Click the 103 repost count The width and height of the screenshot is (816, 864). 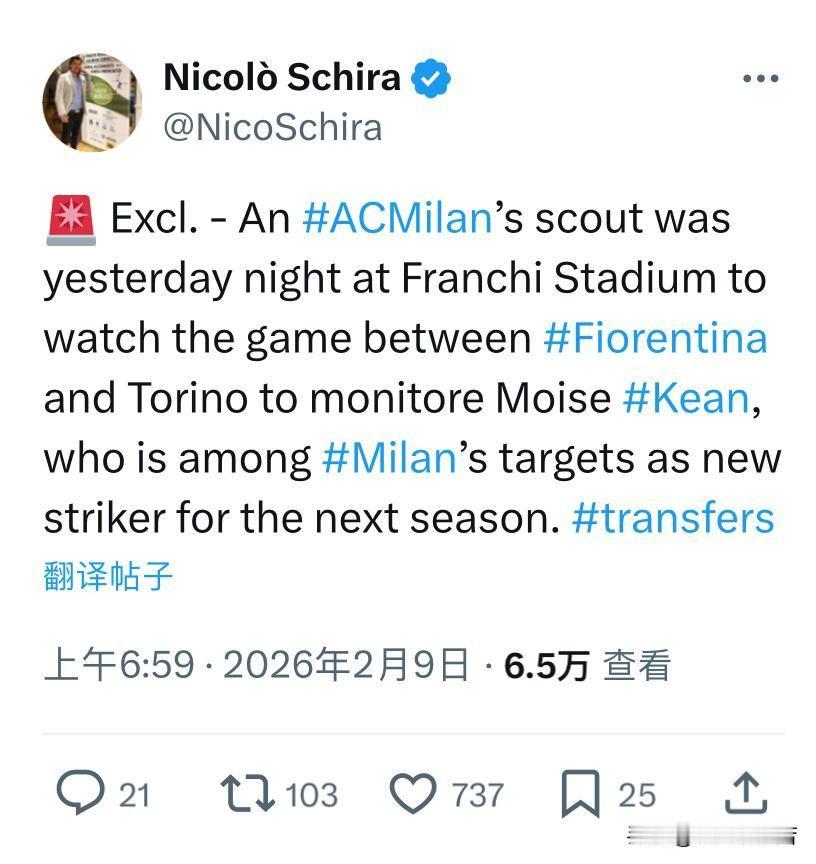coord(312,795)
